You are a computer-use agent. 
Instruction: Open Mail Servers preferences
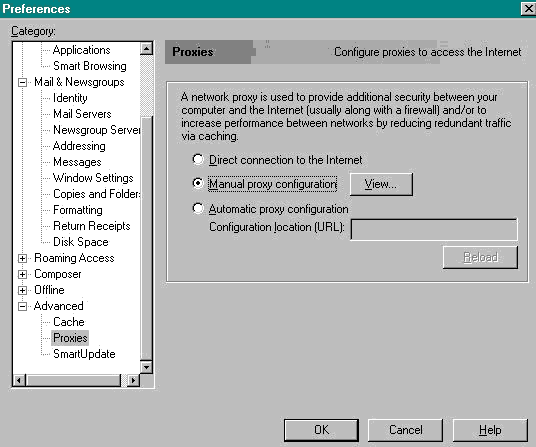82,114
